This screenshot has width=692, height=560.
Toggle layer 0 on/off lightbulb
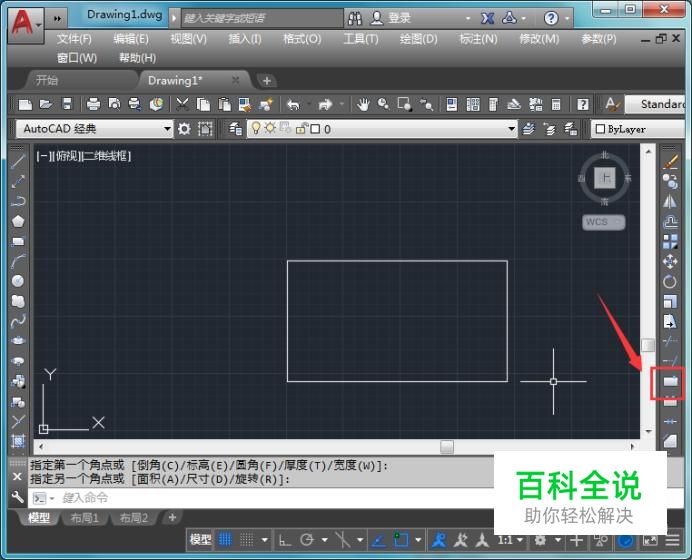pyautogui.click(x=256, y=128)
